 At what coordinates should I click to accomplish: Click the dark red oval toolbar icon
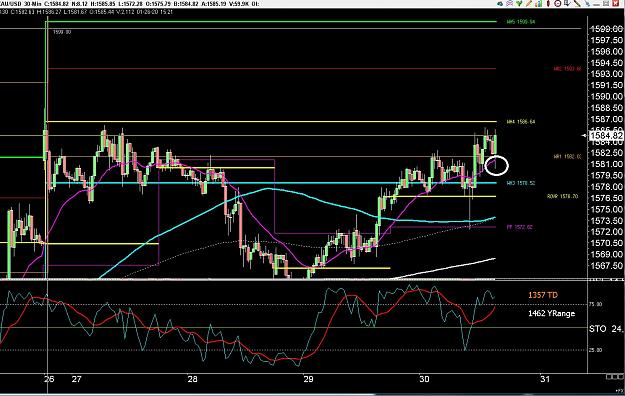[x=548, y=4]
